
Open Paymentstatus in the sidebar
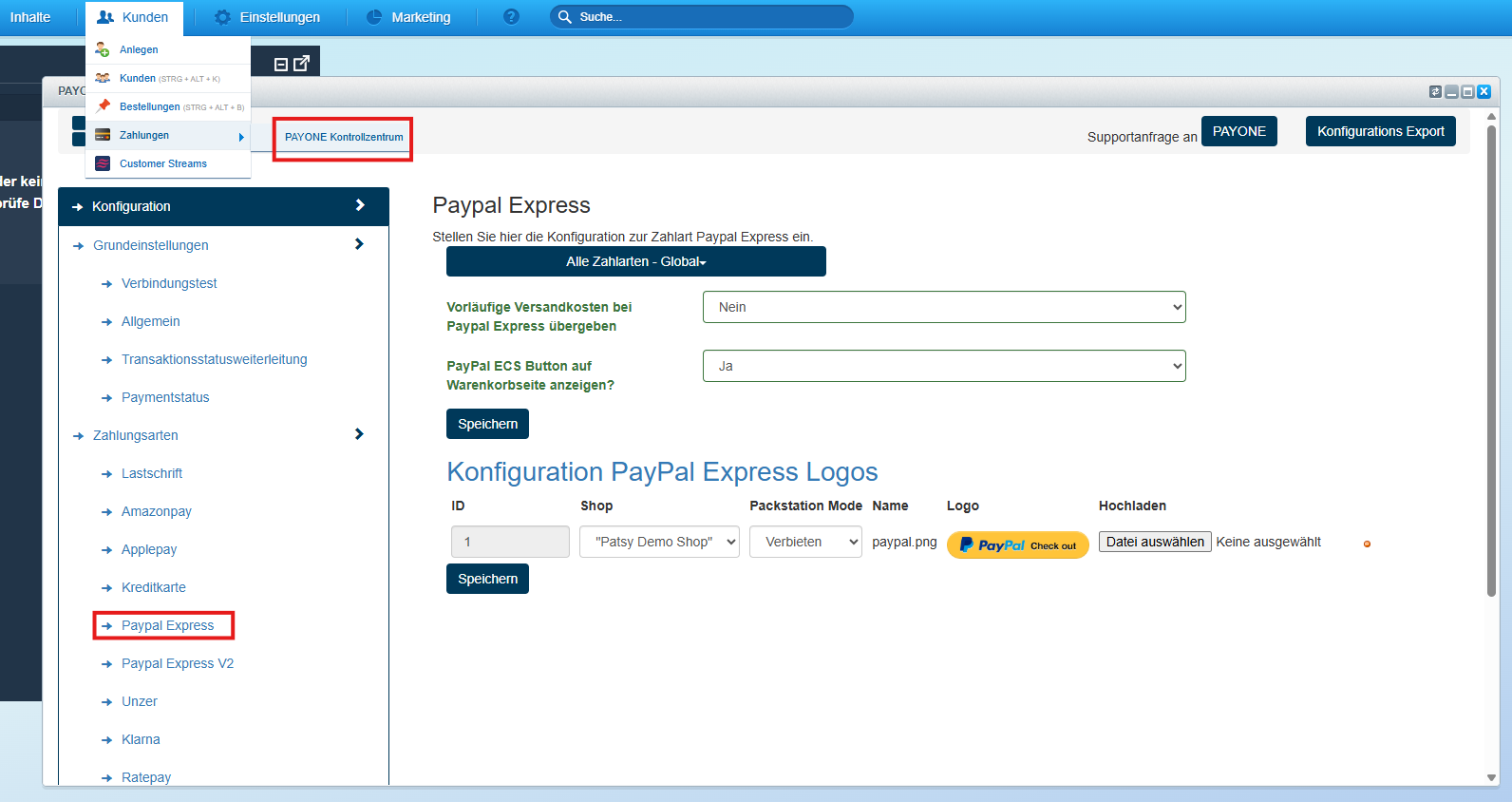tap(165, 397)
